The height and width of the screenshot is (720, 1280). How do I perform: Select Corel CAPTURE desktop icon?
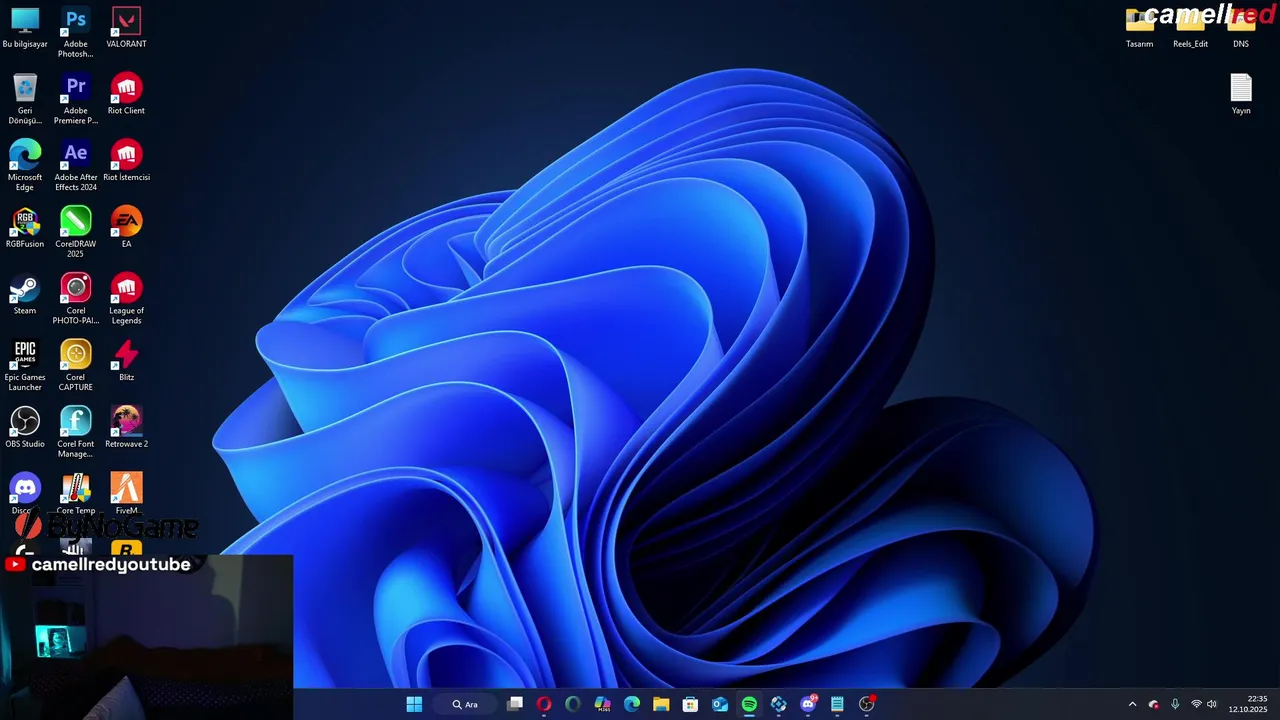pyautogui.click(x=75, y=366)
